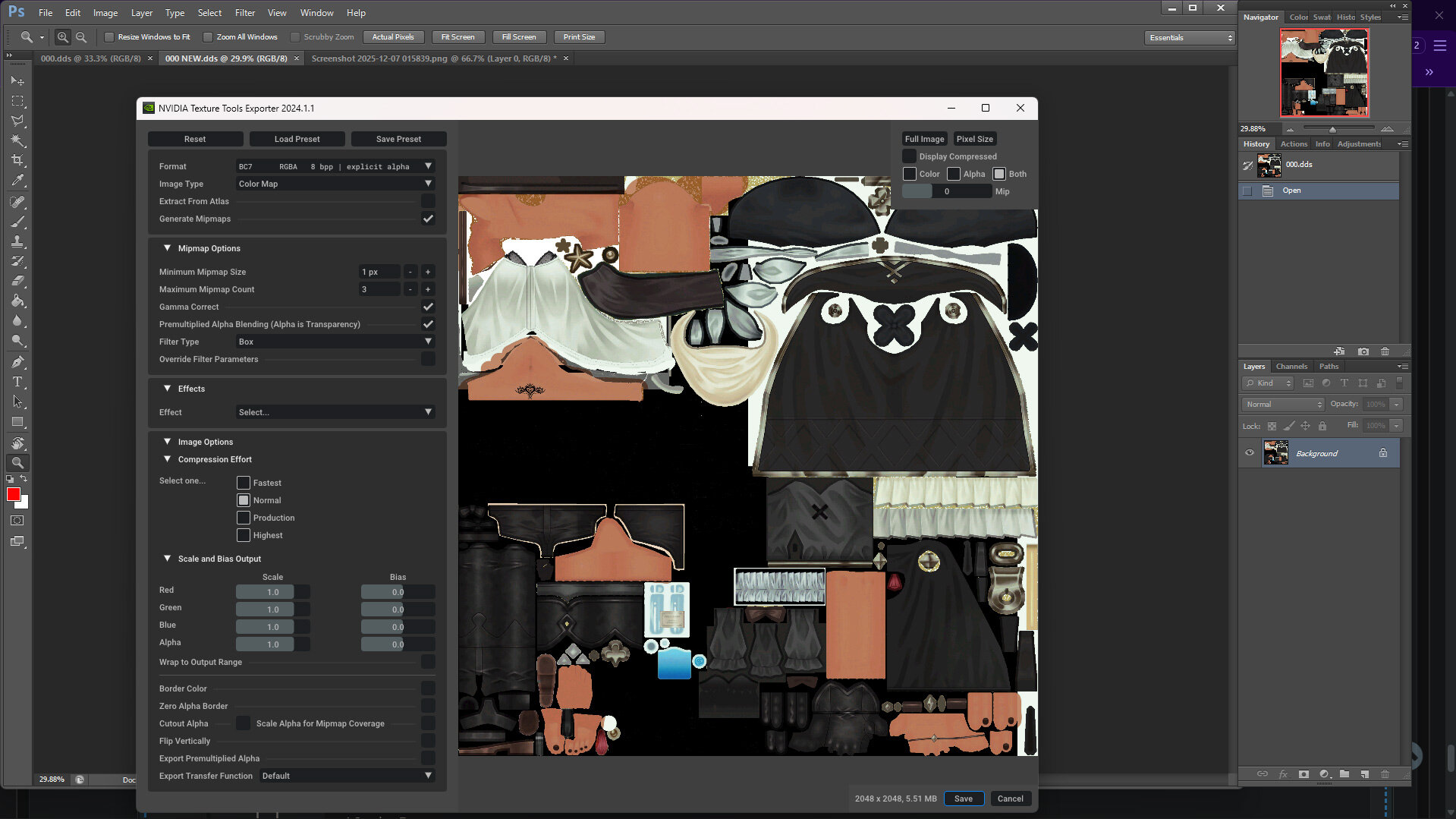The width and height of the screenshot is (1456, 819).
Task: Select the Brush tool
Action: [x=17, y=222]
